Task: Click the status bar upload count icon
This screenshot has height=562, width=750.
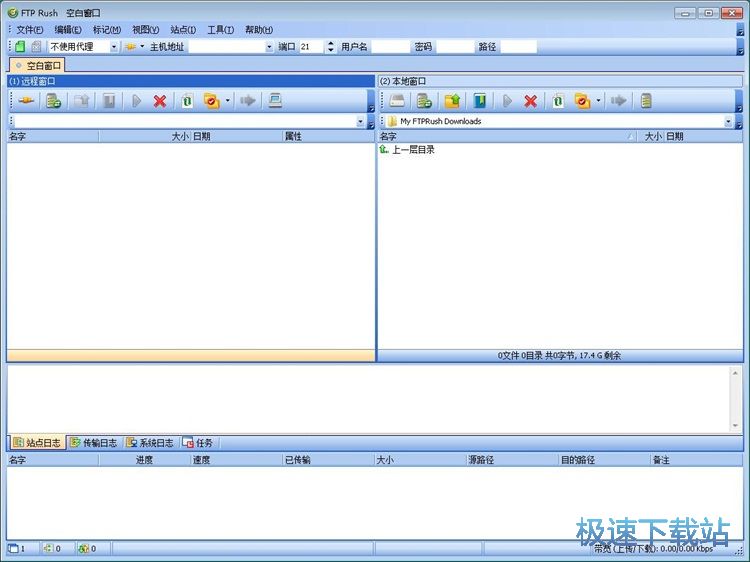Action: point(48,549)
